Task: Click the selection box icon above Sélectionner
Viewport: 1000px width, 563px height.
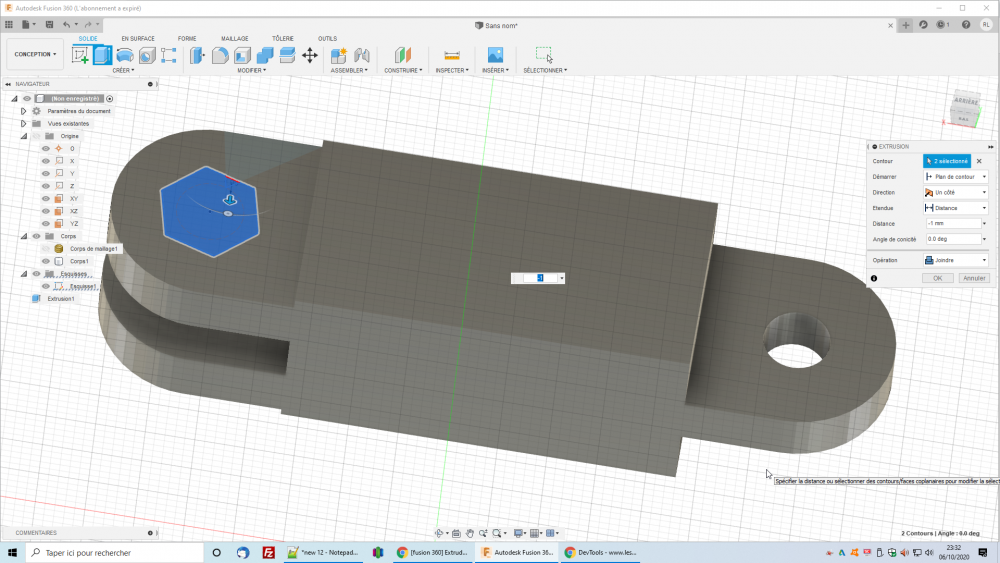Action: point(543,55)
